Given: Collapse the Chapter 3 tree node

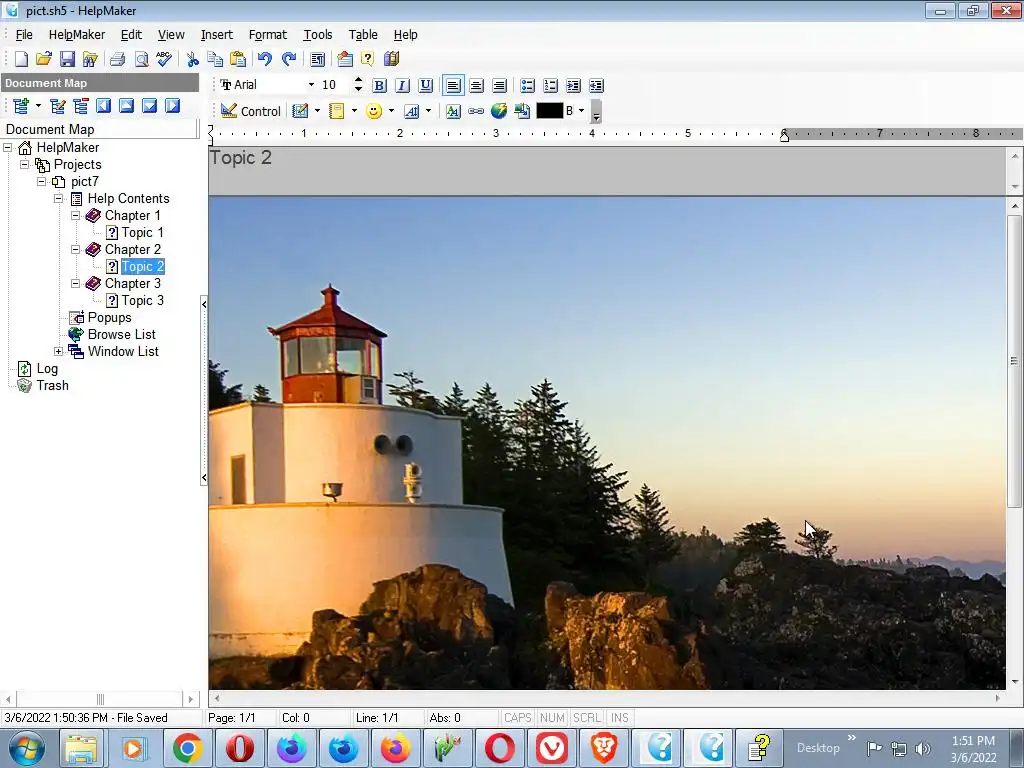Looking at the screenshot, I should [x=75, y=283].
